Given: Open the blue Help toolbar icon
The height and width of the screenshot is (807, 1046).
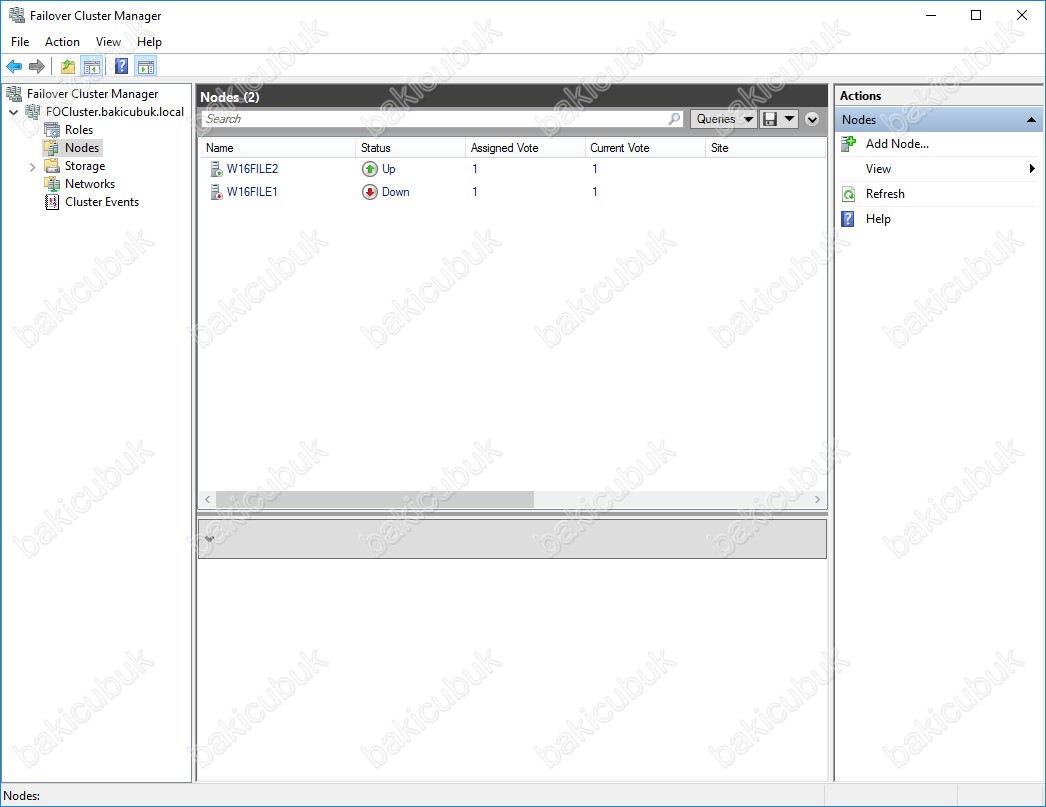Looking at the screenshot, I should [x=121, y=67].
